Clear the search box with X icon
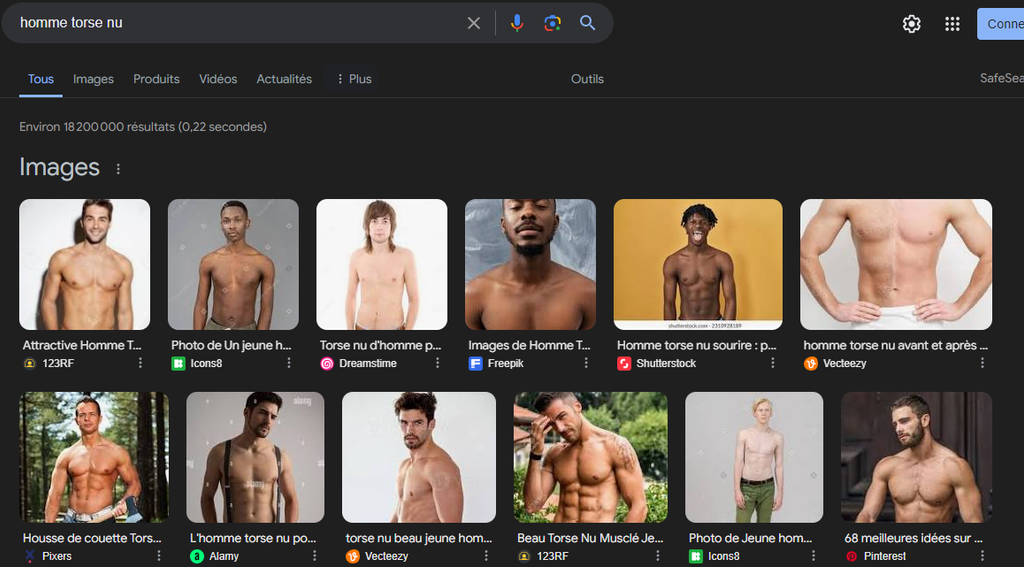Image resolution: width=1024 pixels, height=567 pixels. click(474, 23)
